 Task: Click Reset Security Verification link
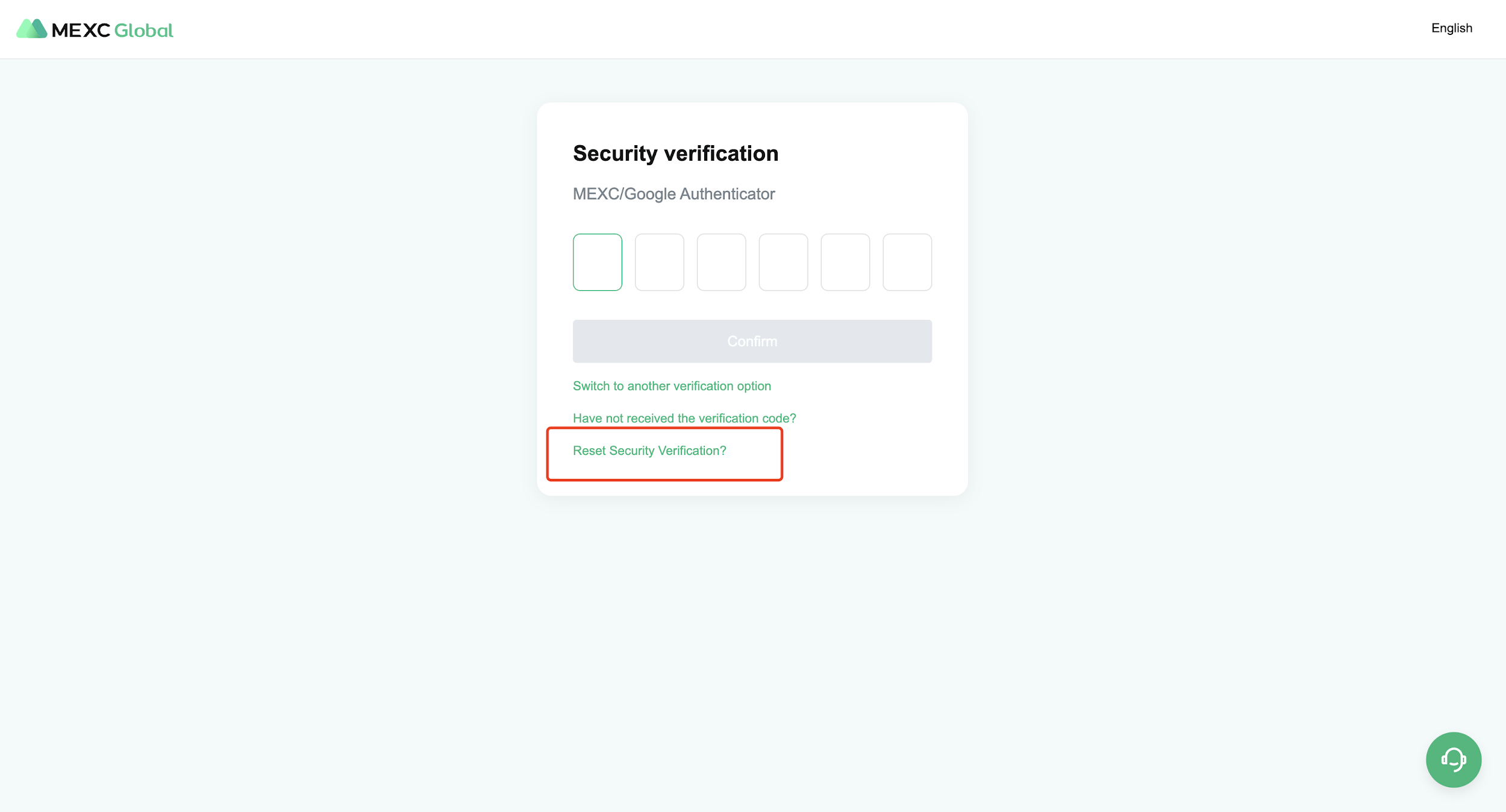tap(649, 451)
